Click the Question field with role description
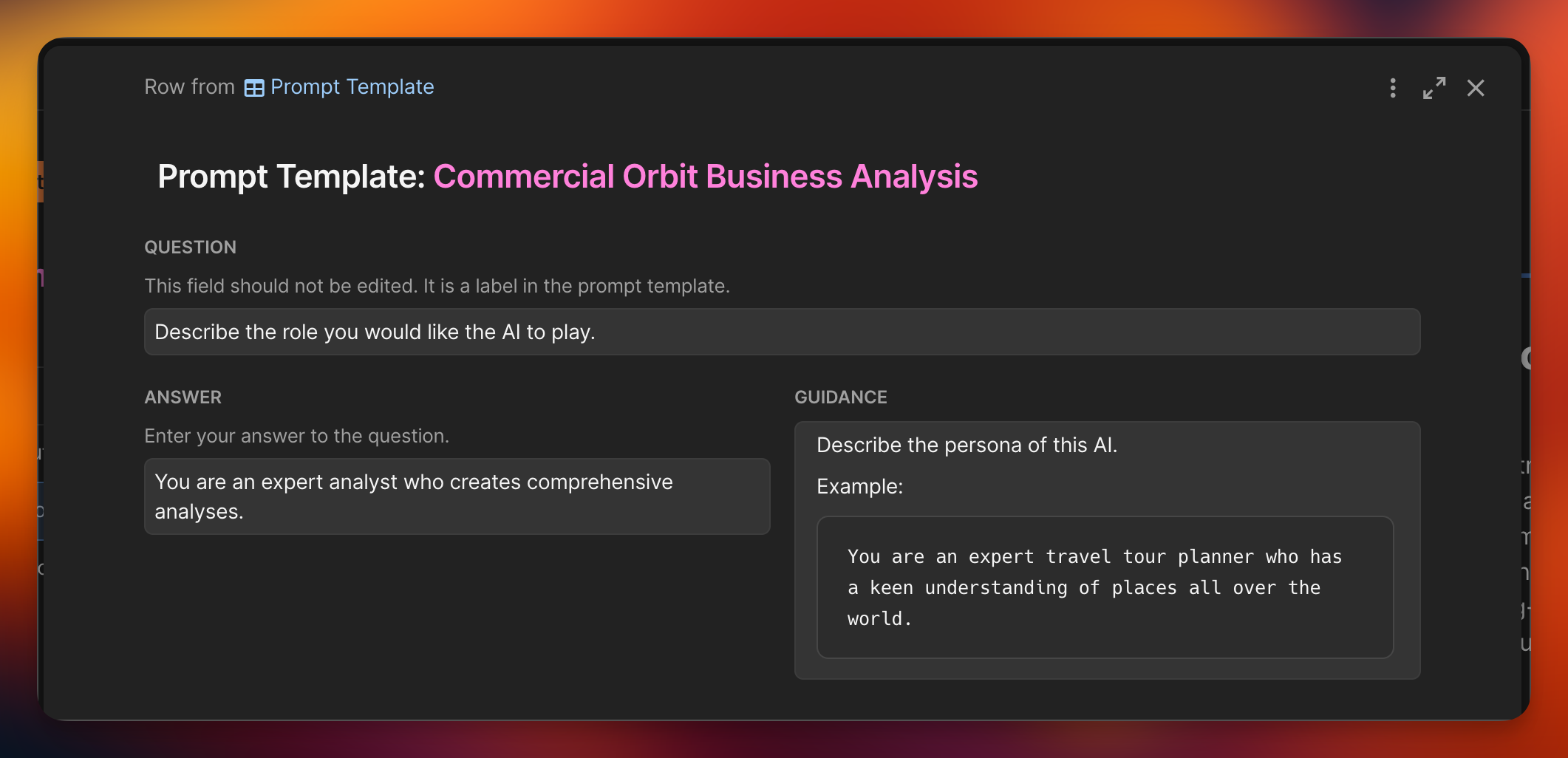The width and height of the screenshot is (1568, 758). (x=782, y=332)
